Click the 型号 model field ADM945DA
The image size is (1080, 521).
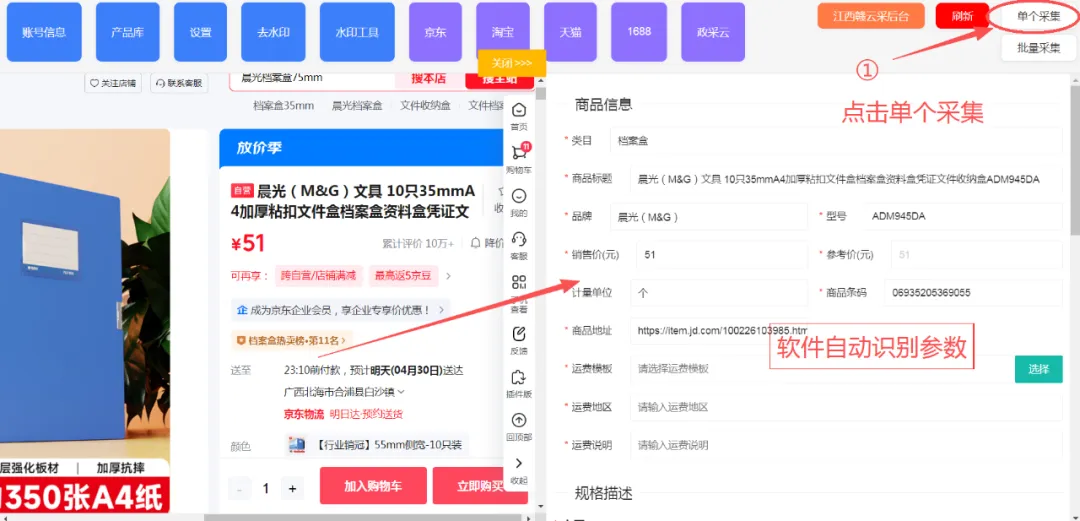click(x=962, y=216)
